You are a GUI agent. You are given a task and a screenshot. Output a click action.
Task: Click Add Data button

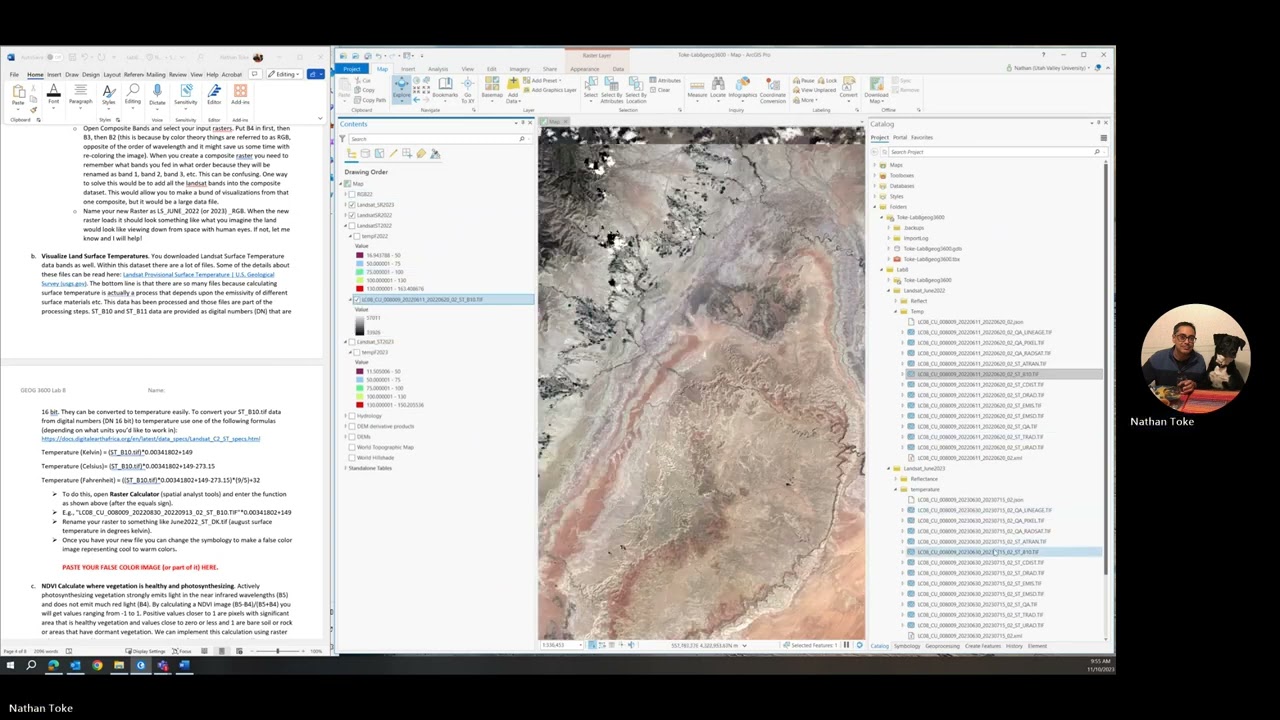[514, 89]
